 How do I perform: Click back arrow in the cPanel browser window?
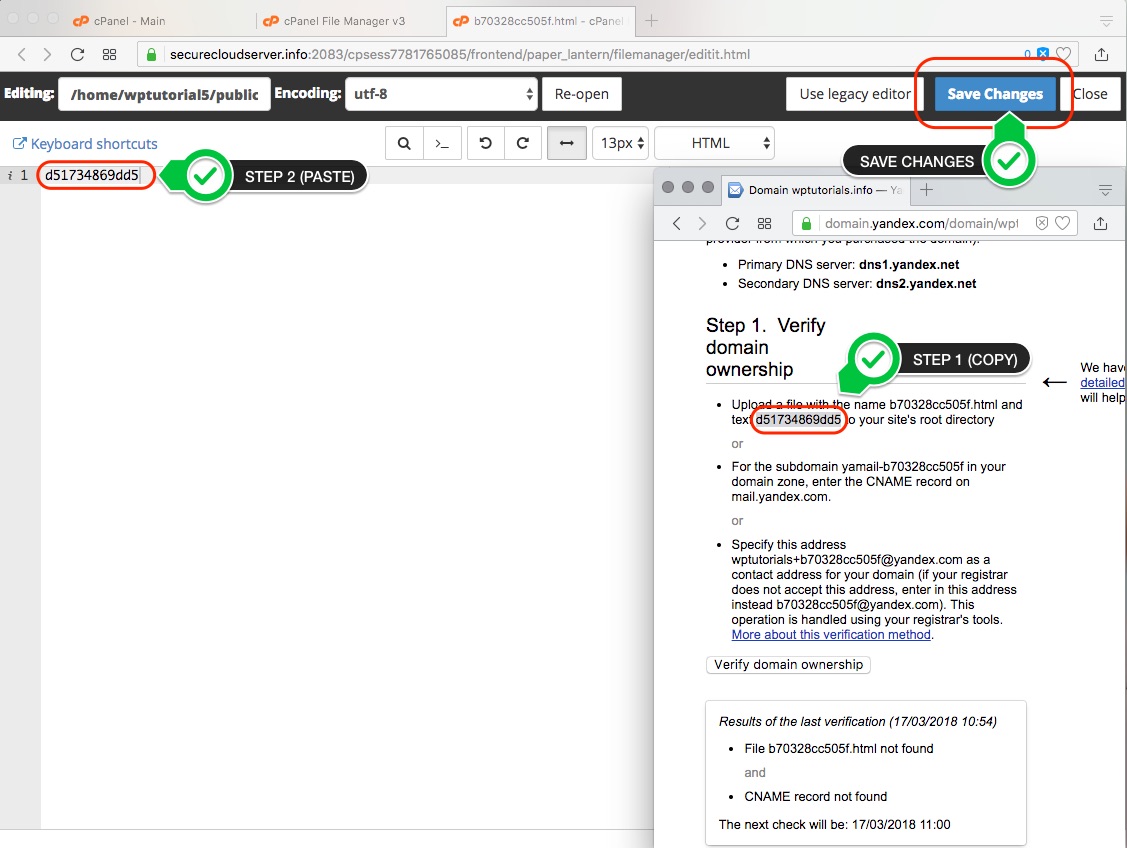click(x=22, y=54)
